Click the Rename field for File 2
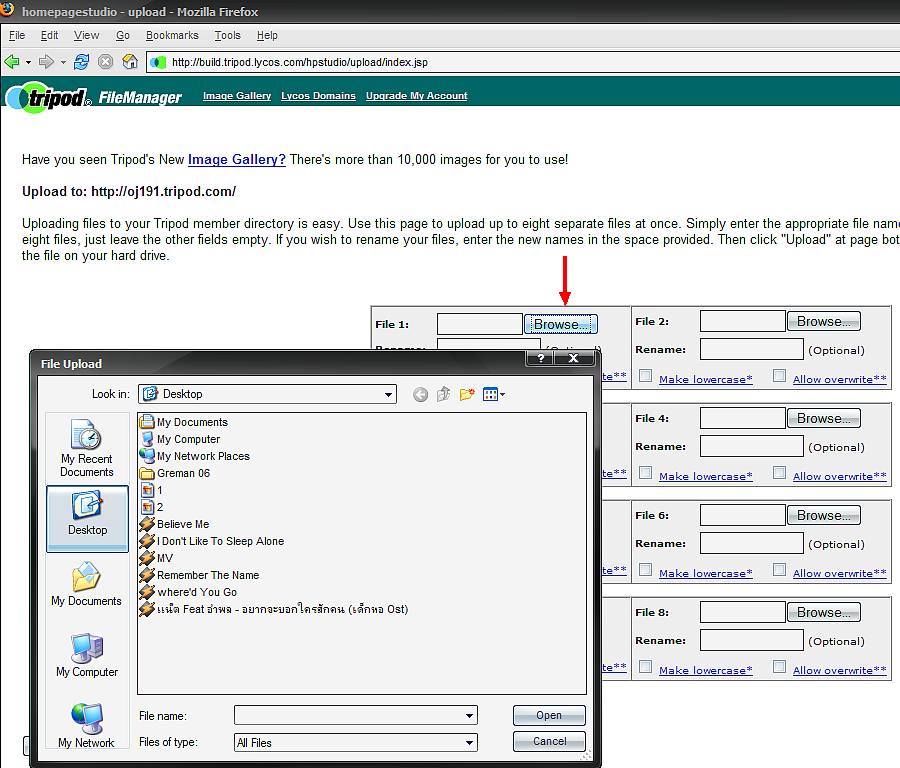900x768 pixels. [x=751, y=350]
